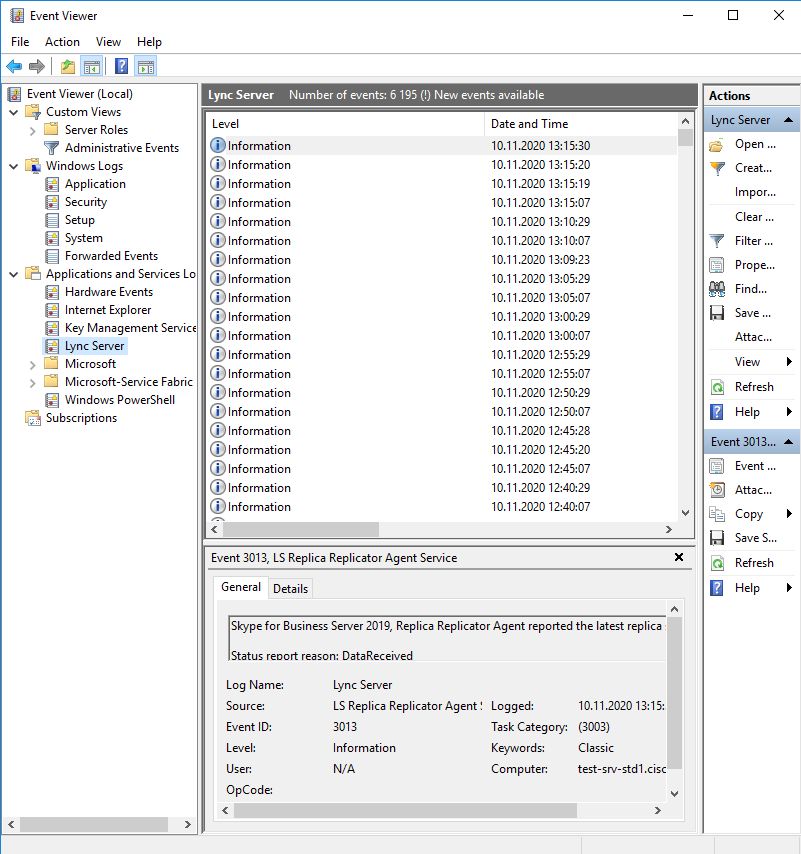Click the Administrative Events filter icon
The image size is (801, 854).
click(52, 148)
